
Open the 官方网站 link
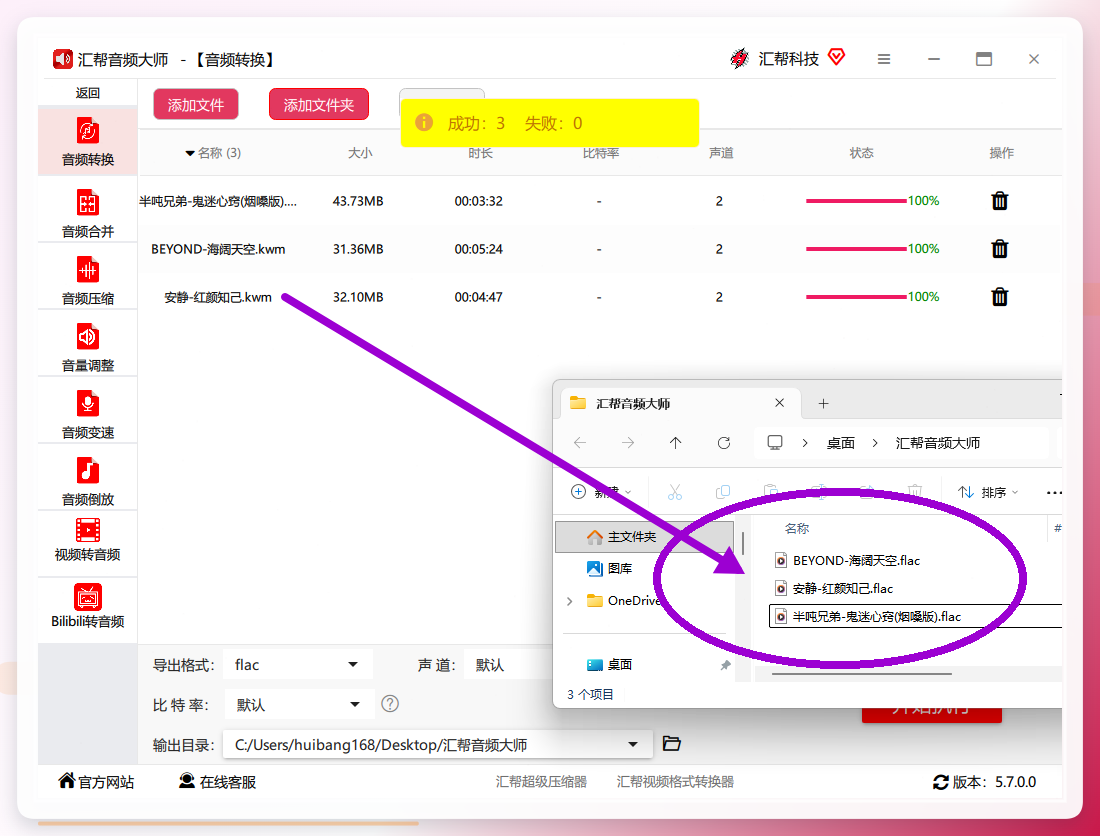[96, 781]
